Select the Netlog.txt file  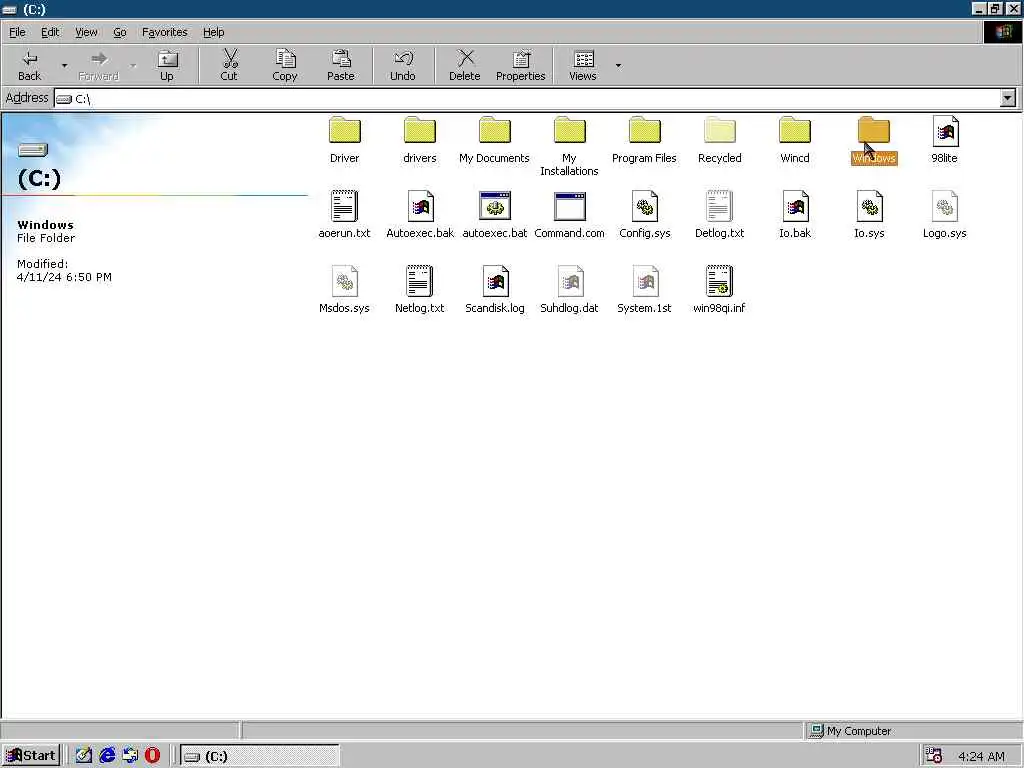(419, 290)
